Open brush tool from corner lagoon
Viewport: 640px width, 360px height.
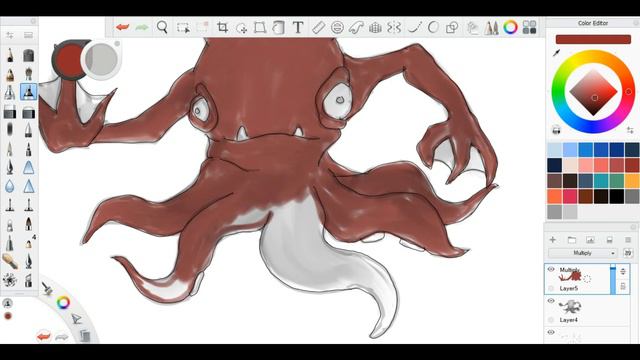pos(47,289)
